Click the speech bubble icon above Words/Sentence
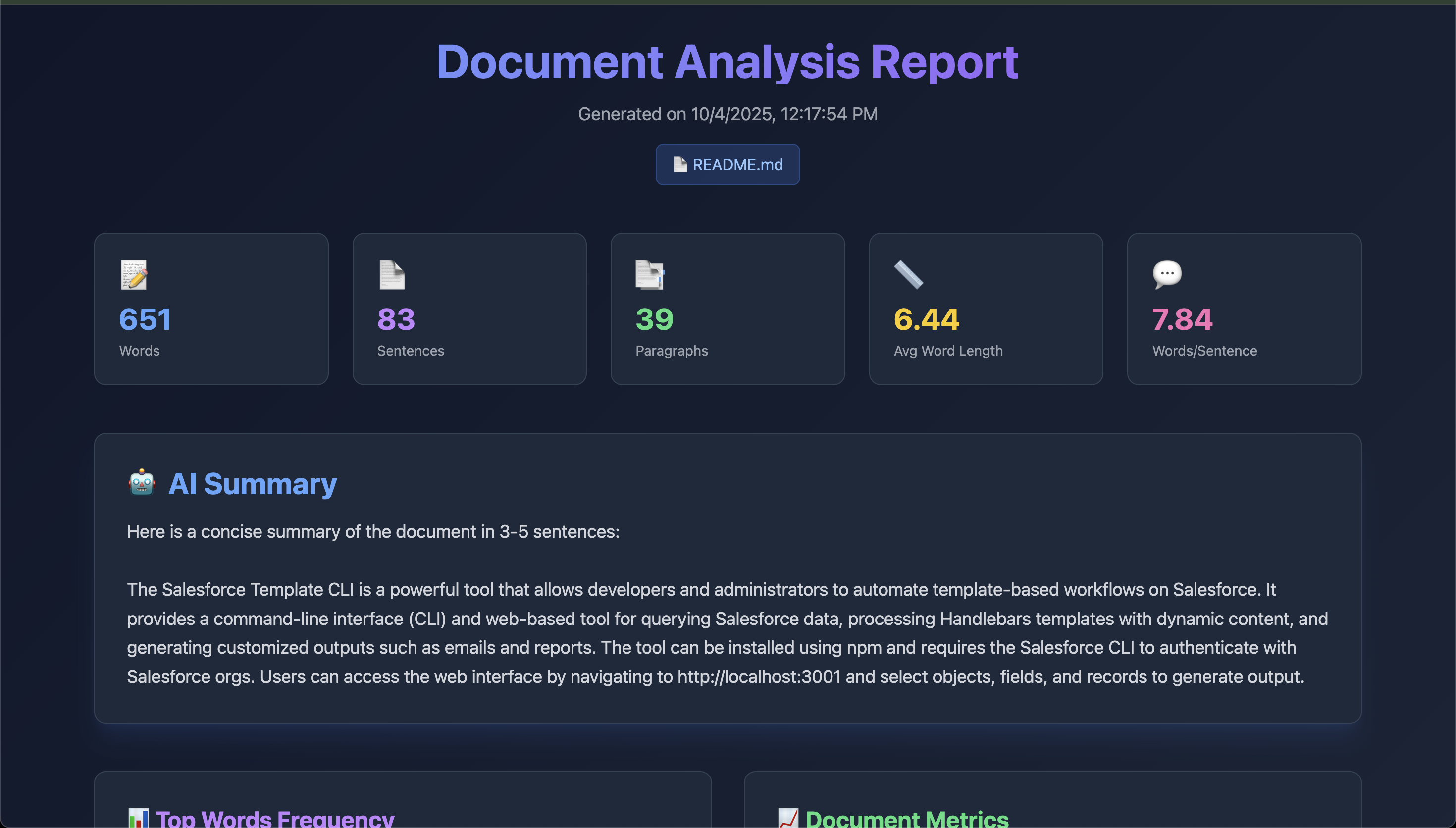Viewport: 1456px width, 828px height. (1167, 274)
